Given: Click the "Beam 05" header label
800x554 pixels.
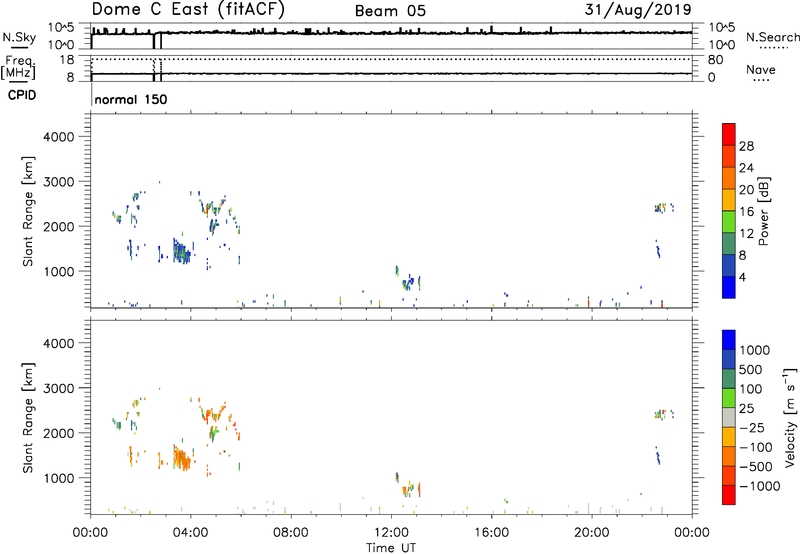Looking at the screenshot, I should (390, 11).
